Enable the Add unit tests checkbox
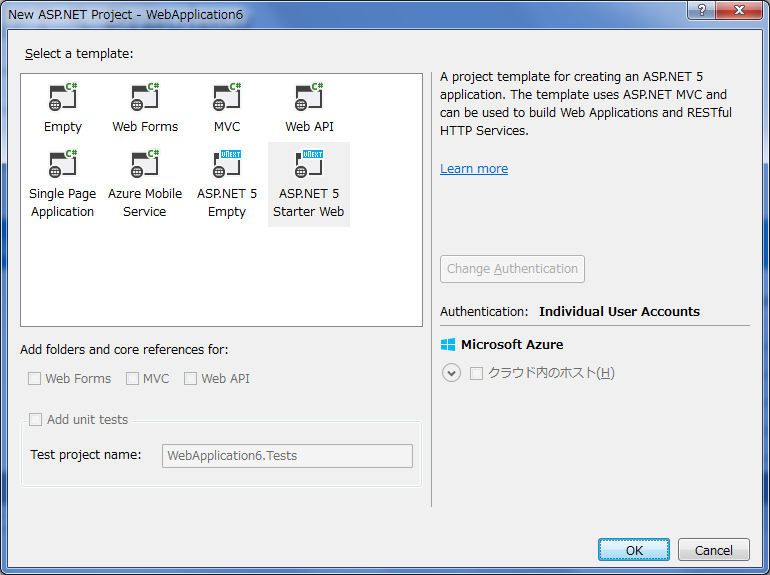Viewport: 770px width, 575px height. pyautogui.click(x=35, y=419)
